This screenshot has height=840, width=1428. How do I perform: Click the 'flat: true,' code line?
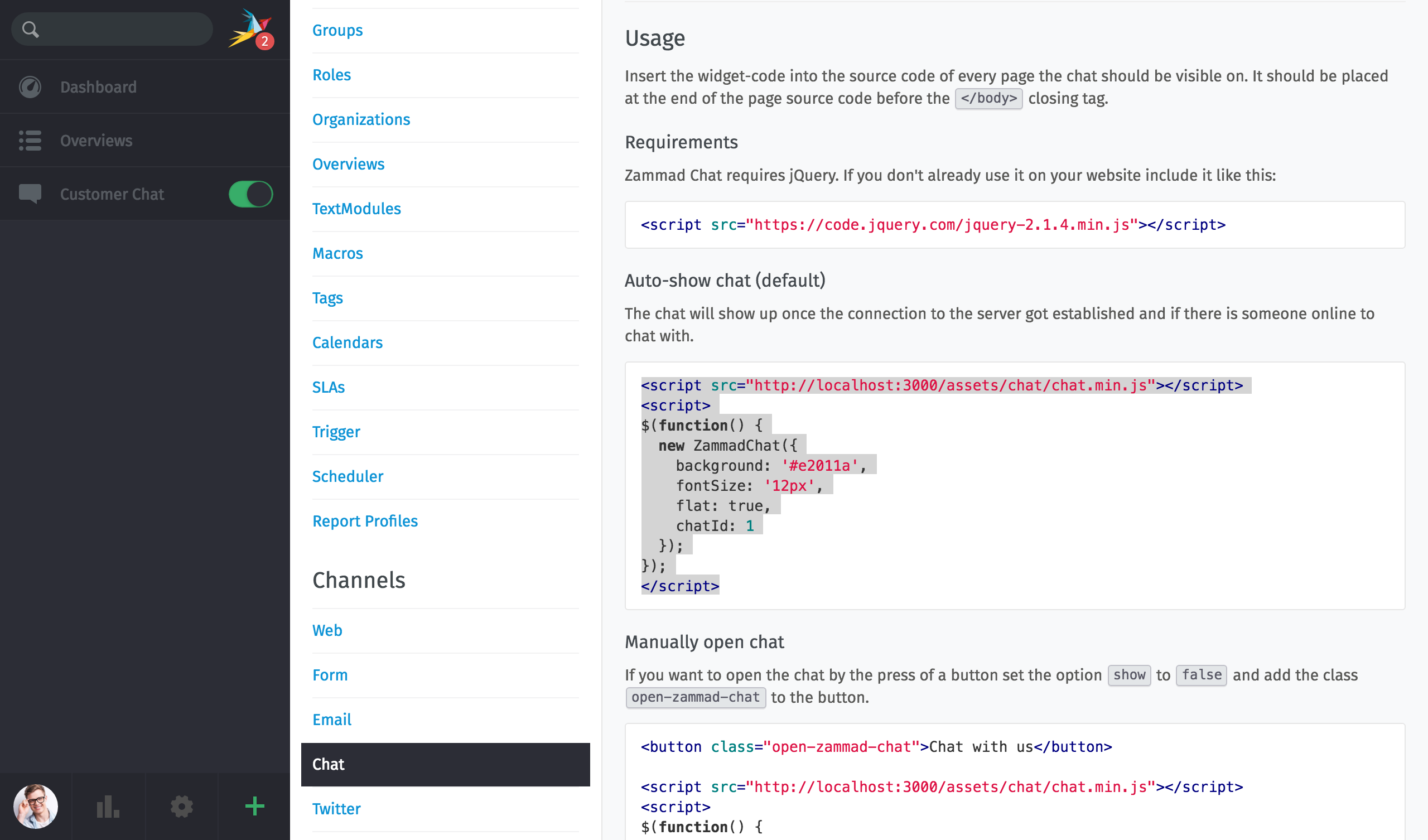723,506
